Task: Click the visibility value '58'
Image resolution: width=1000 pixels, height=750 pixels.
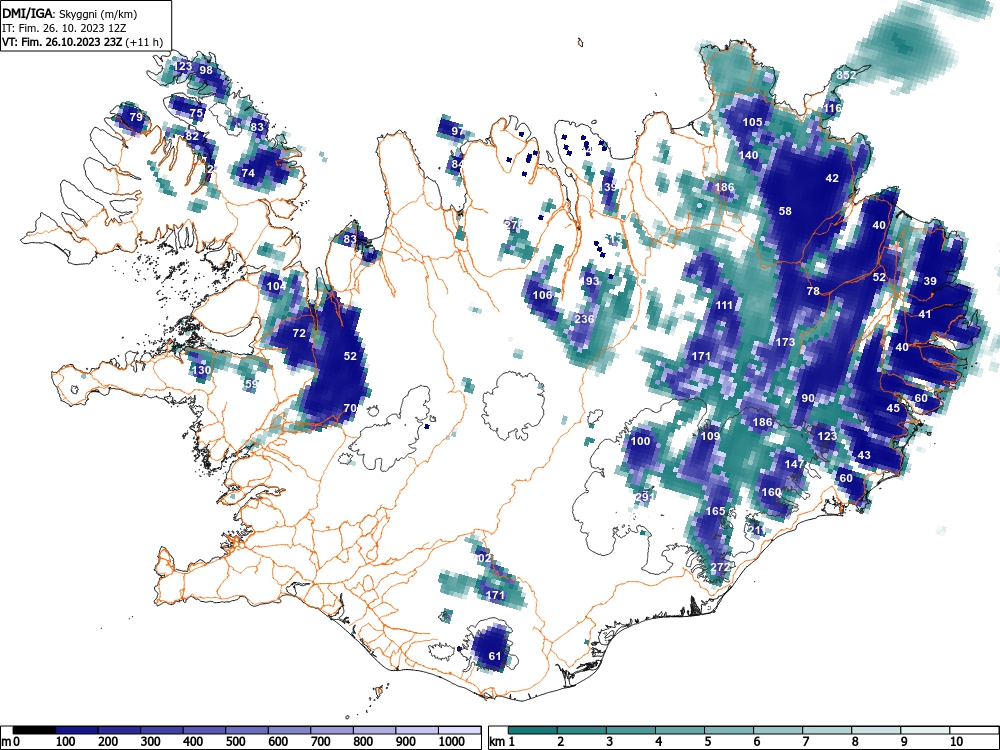Action: point(785,211)
